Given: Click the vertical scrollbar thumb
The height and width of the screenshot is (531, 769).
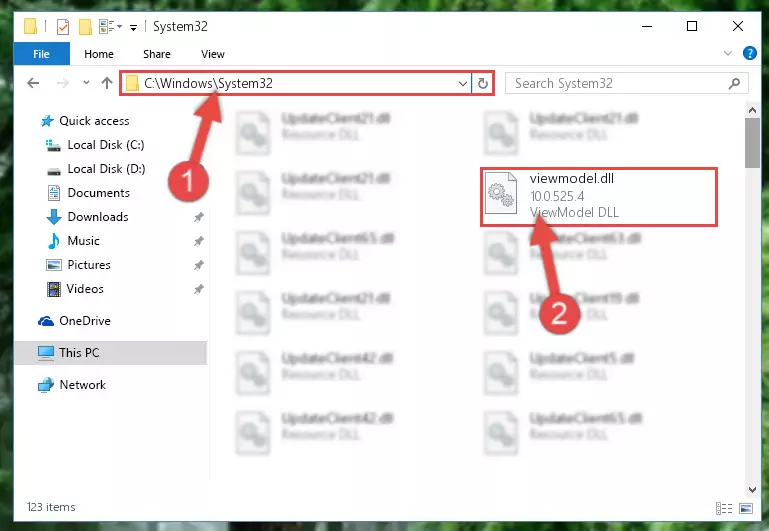Looking at the screenshot, I should (752, 143).
